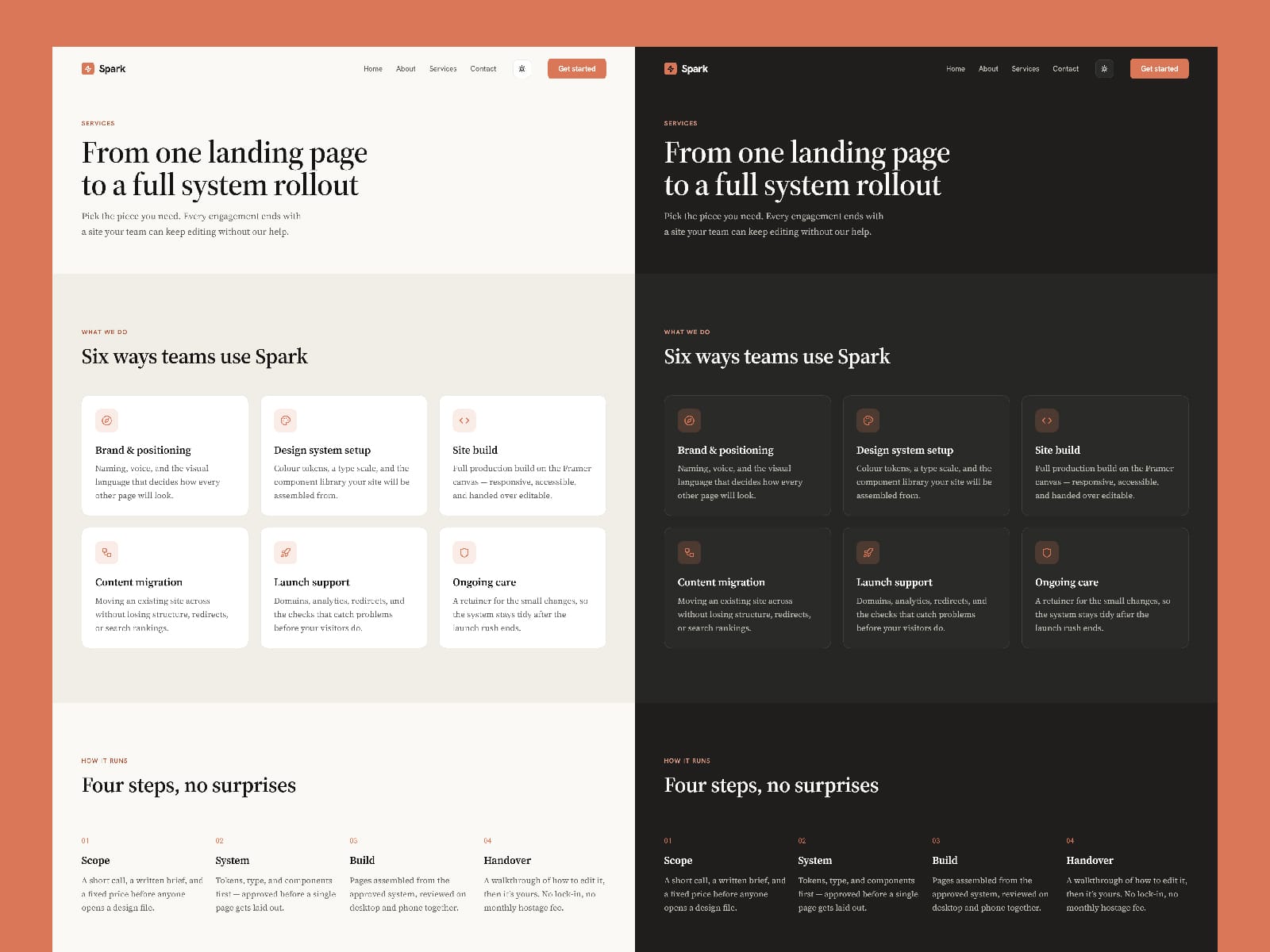Select the Content migration icon on the dark page
1270x952 pixels.
click(690, 553)
